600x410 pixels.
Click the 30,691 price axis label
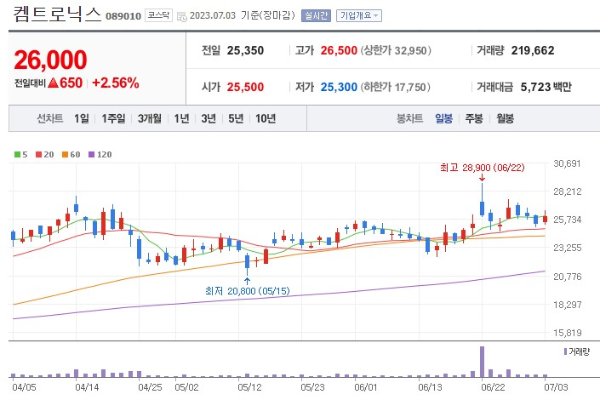567,164
